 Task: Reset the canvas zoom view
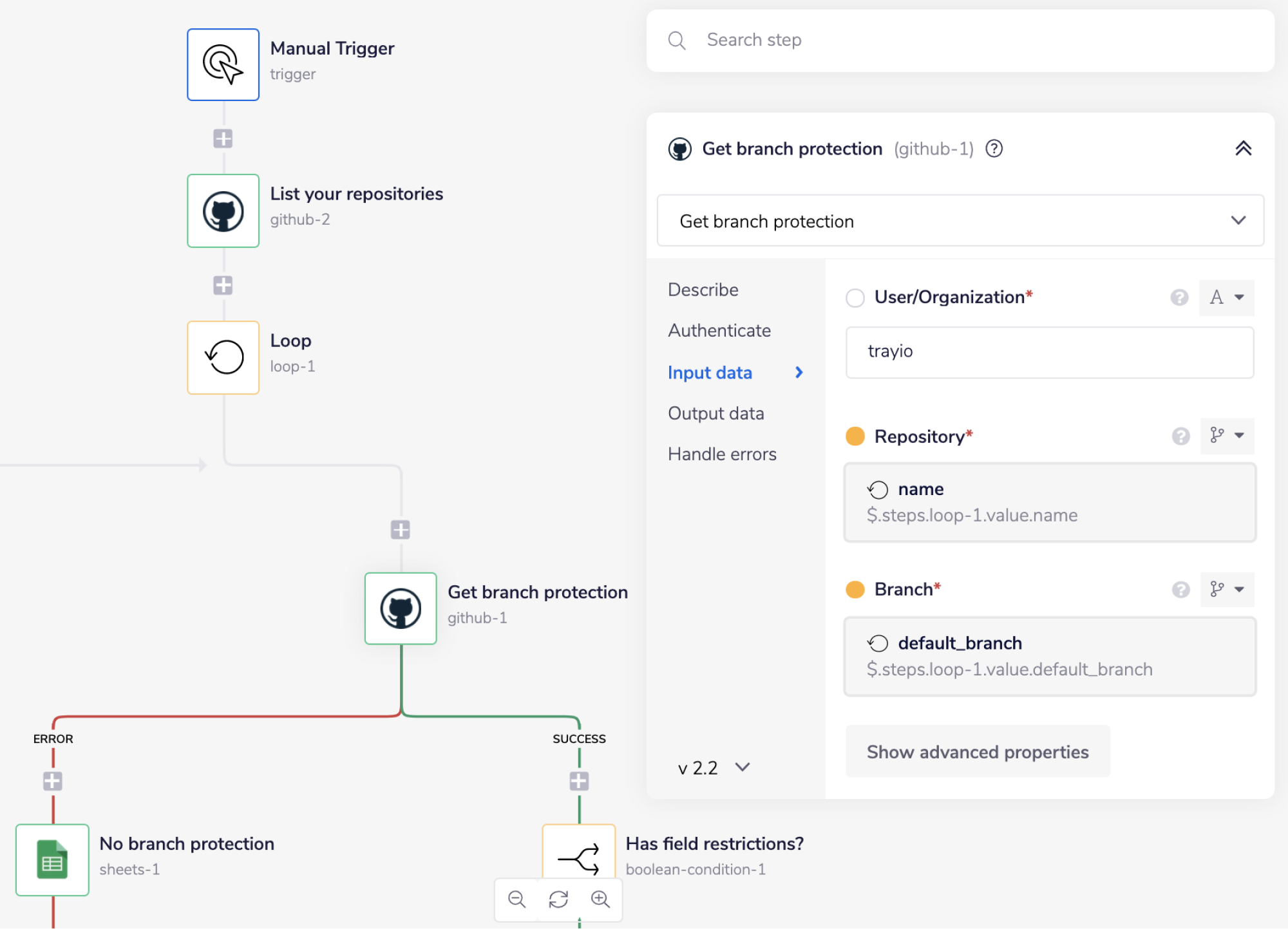tap(558, 899)
